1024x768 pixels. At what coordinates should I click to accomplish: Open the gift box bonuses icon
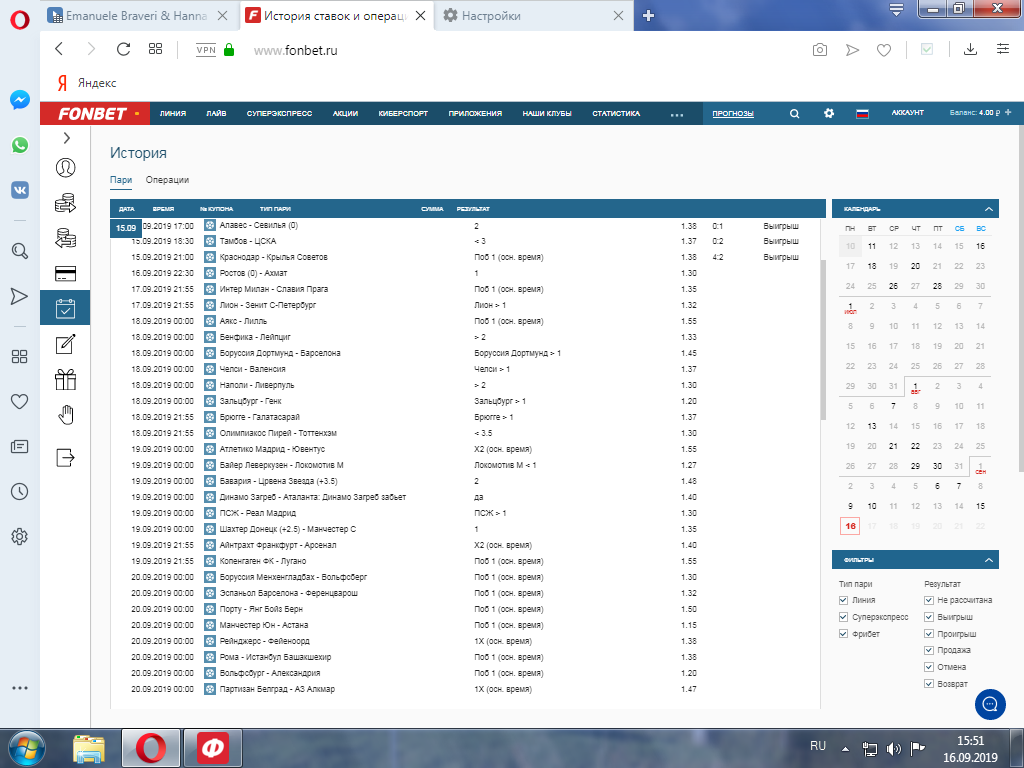click(x=66, y=379)
